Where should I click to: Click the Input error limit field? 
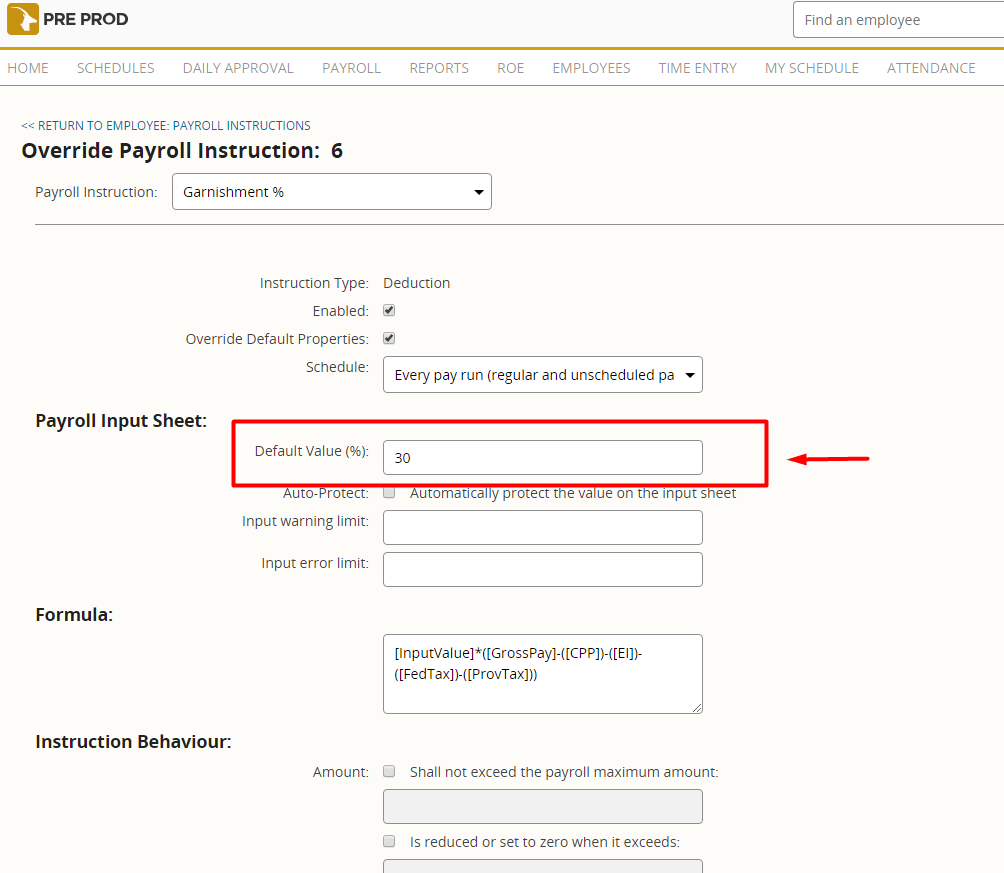[543, 569]
